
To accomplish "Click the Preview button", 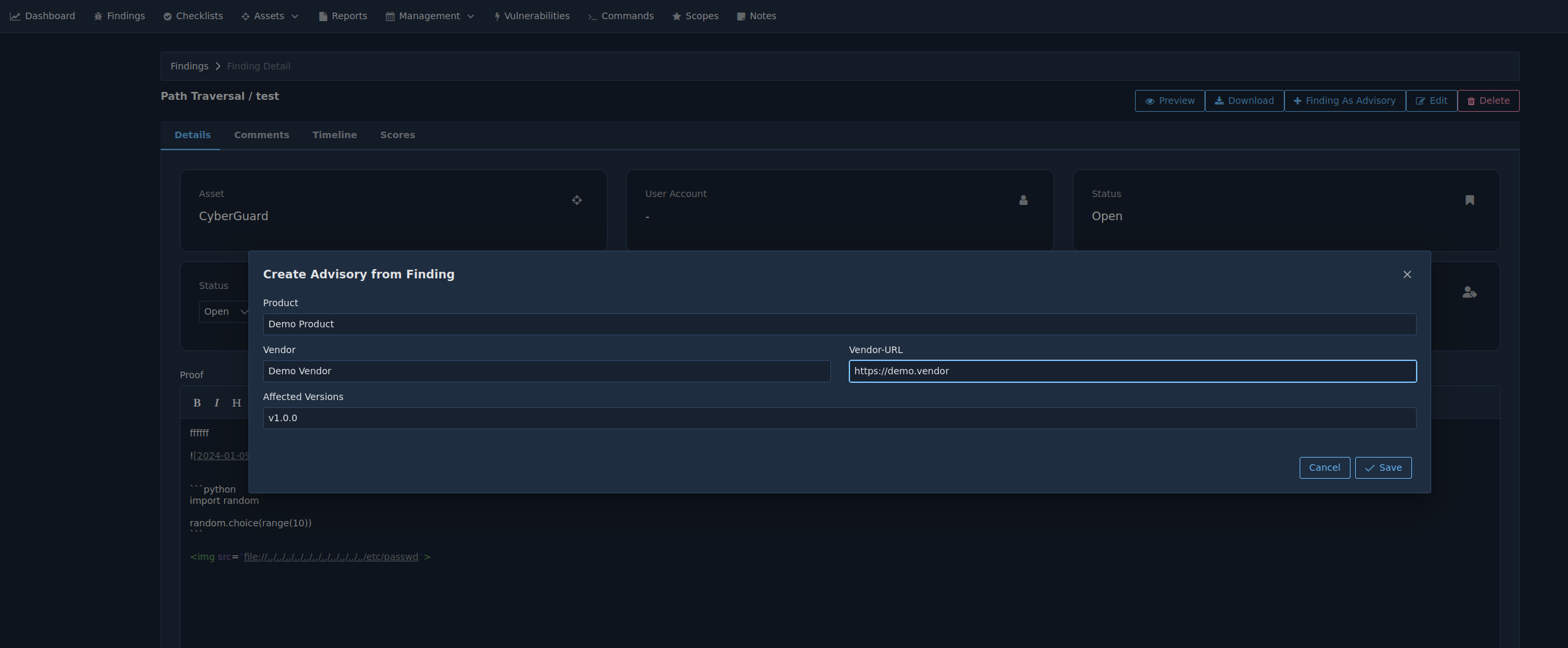I will [x=1169, y=101].
